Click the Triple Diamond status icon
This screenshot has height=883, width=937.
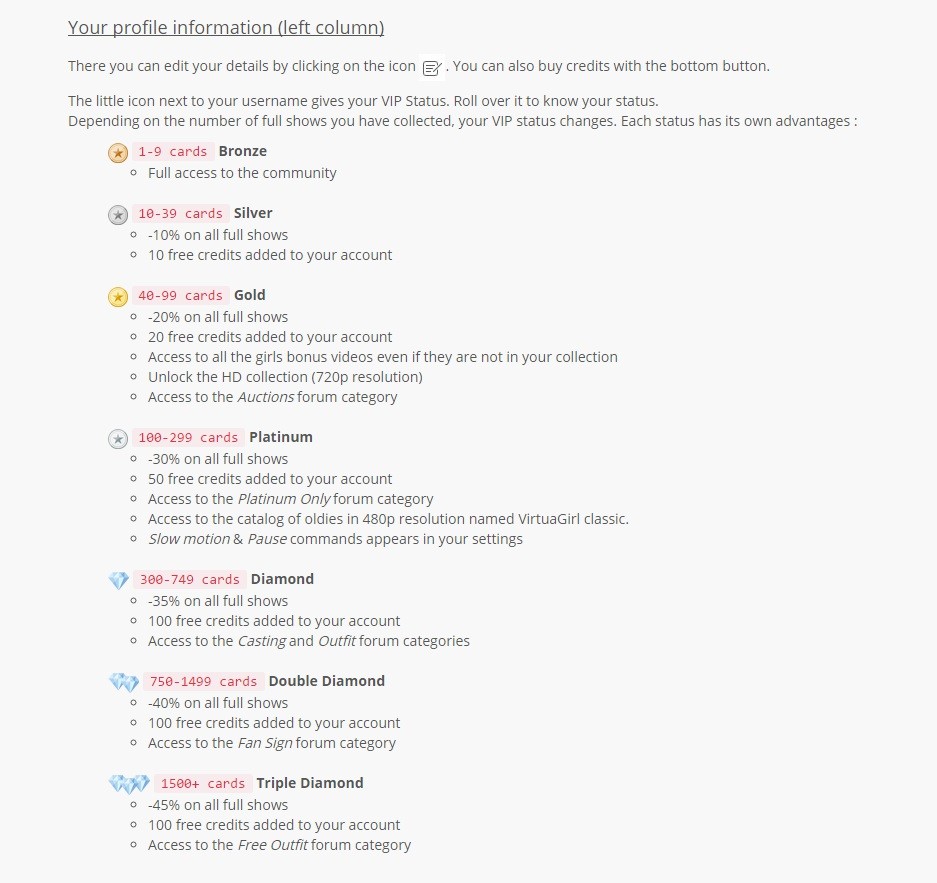tap(128, 784)
